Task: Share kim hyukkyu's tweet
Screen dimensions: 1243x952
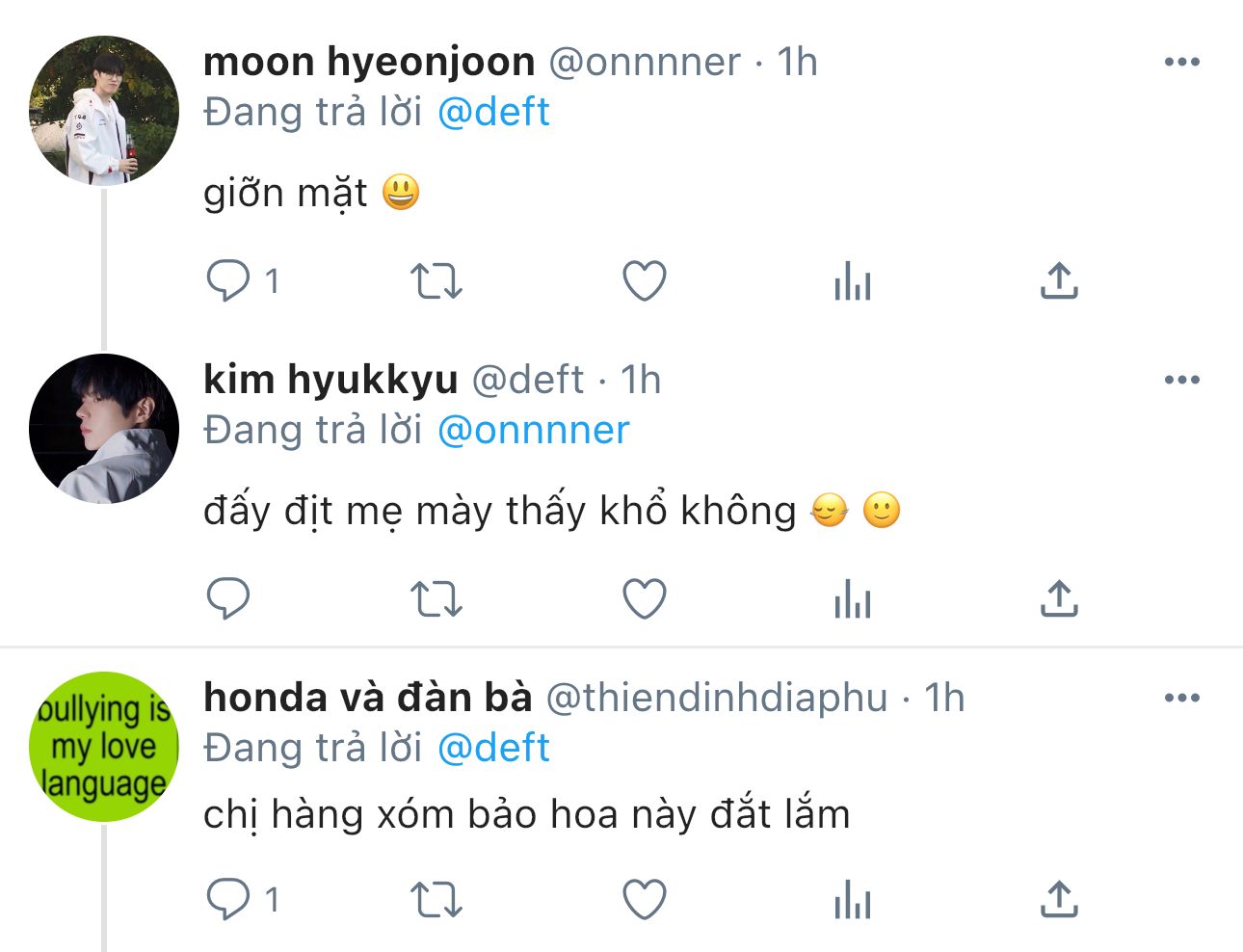Action: [1059, 598]
